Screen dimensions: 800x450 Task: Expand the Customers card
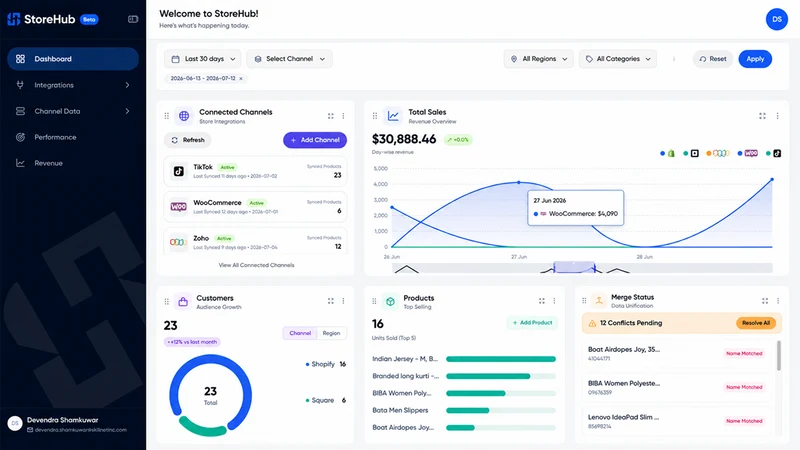point(331,301)
